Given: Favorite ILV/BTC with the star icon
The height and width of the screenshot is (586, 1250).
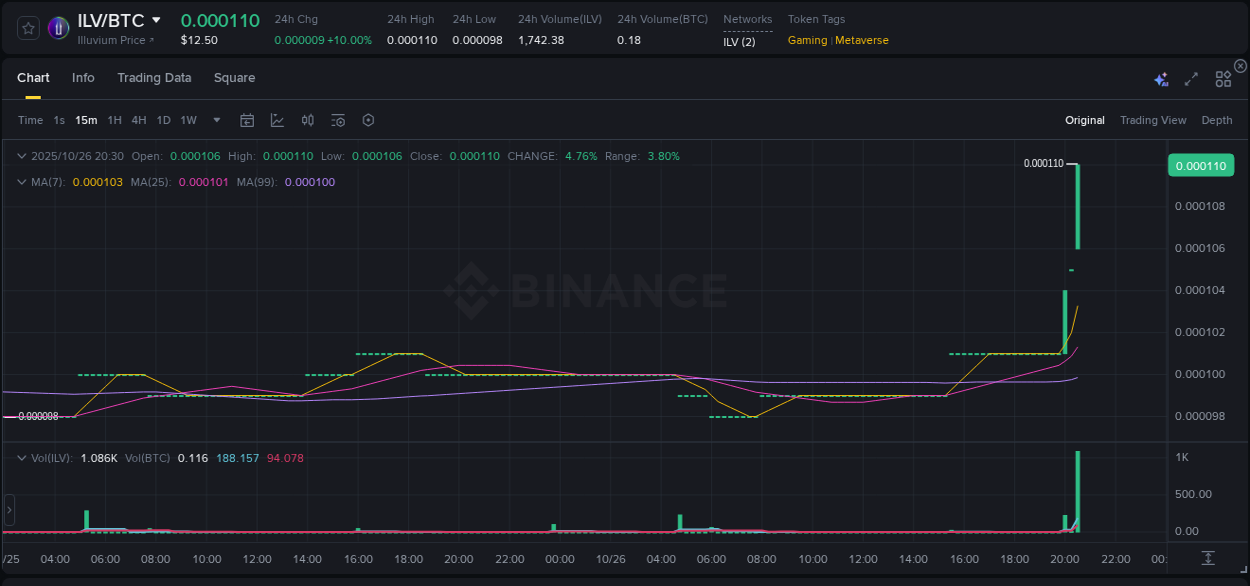Looking at the screenshot, I should tap(27, 28).
